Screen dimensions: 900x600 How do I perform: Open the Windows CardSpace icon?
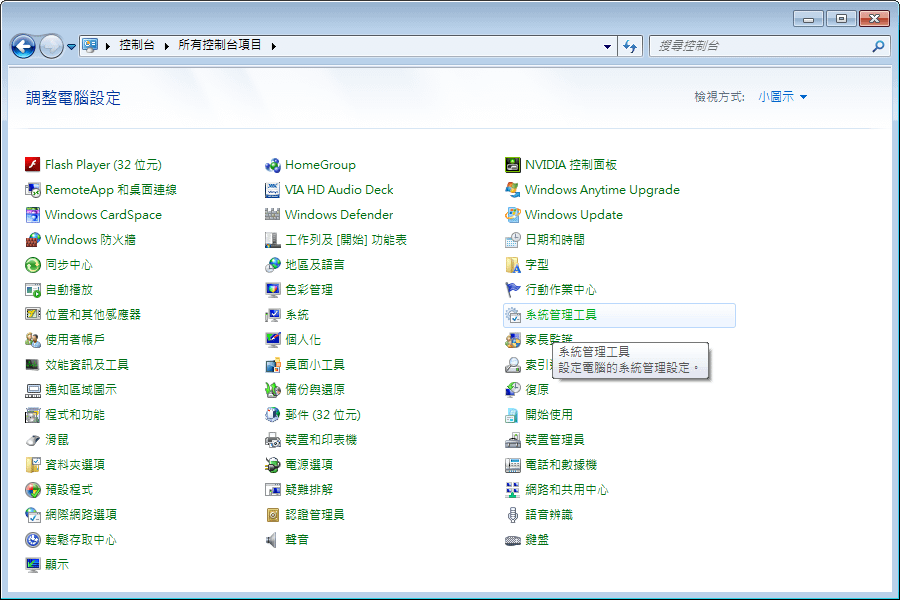tap(33, 215)
